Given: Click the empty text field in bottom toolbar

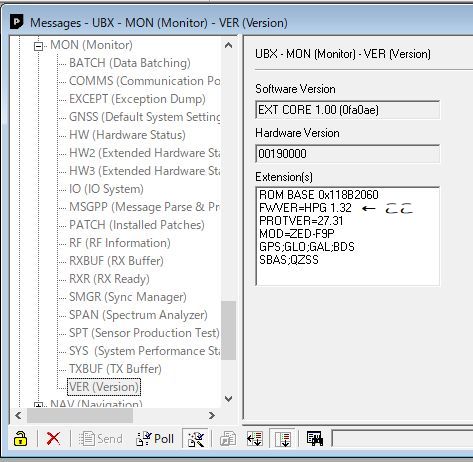Looking at the screenshot, I should tap(403, 439).
